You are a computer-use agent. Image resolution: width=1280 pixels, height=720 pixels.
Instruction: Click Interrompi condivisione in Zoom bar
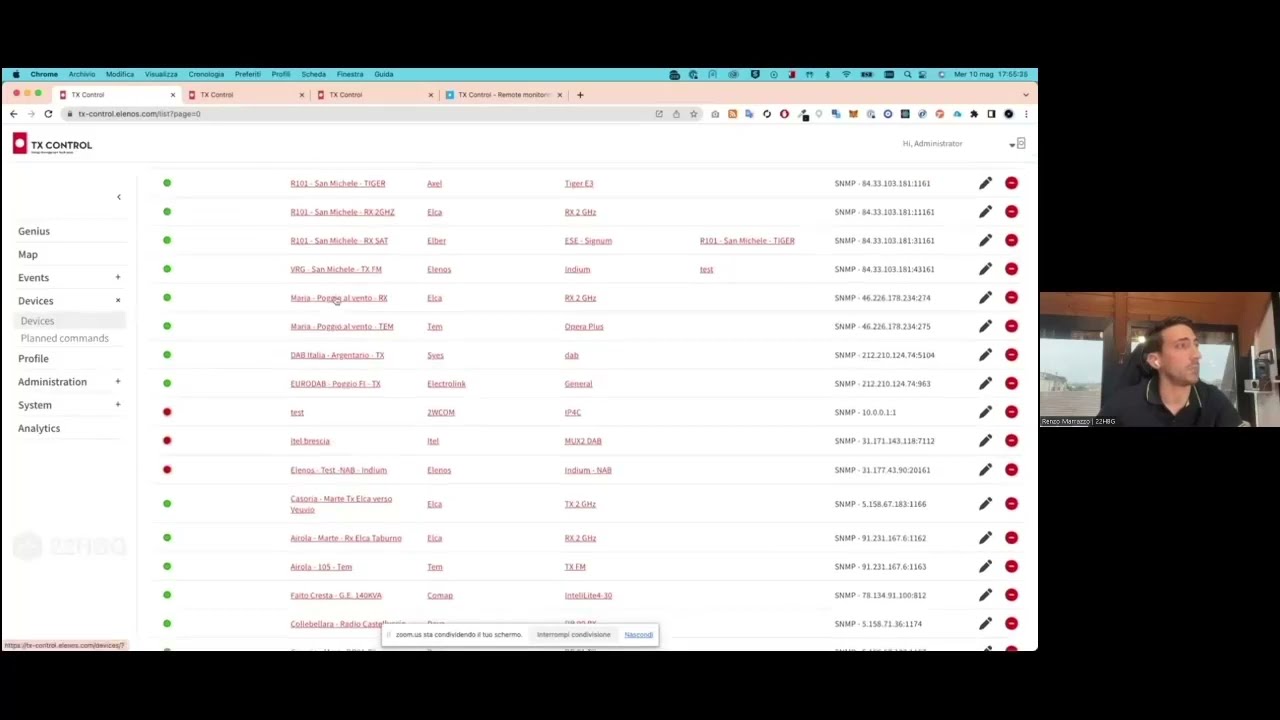click(573, 635)
